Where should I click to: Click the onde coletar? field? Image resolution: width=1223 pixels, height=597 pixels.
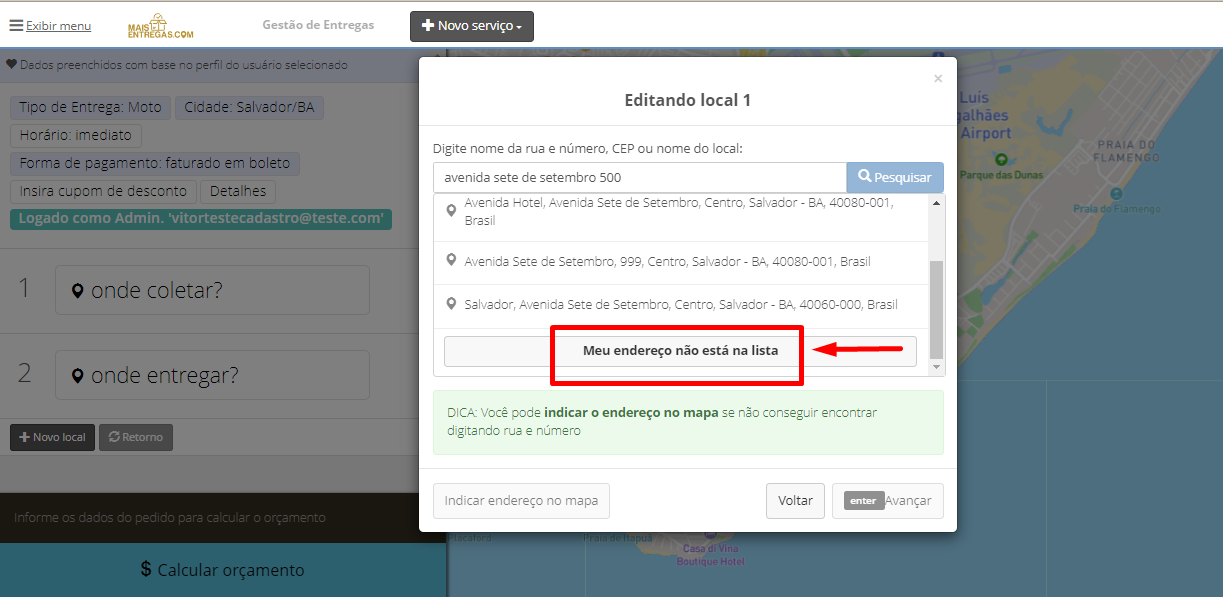(x=212, y=290)
